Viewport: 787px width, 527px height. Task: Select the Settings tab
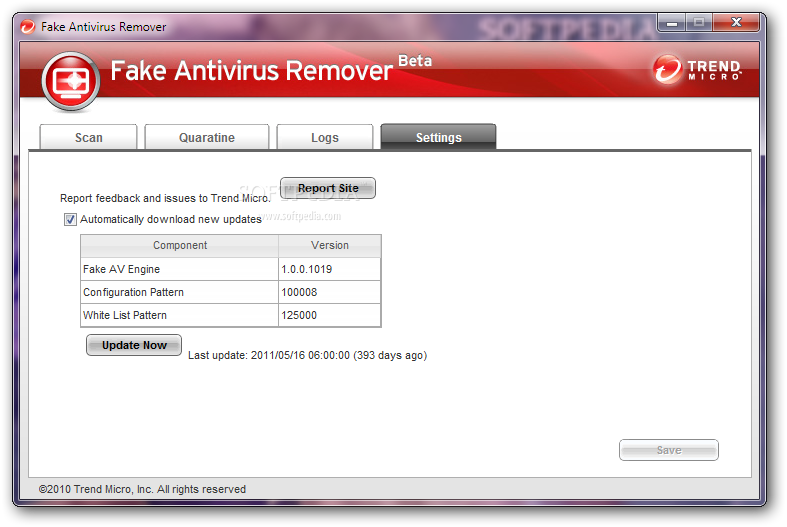pyautogui.click(x=438, y=137)
